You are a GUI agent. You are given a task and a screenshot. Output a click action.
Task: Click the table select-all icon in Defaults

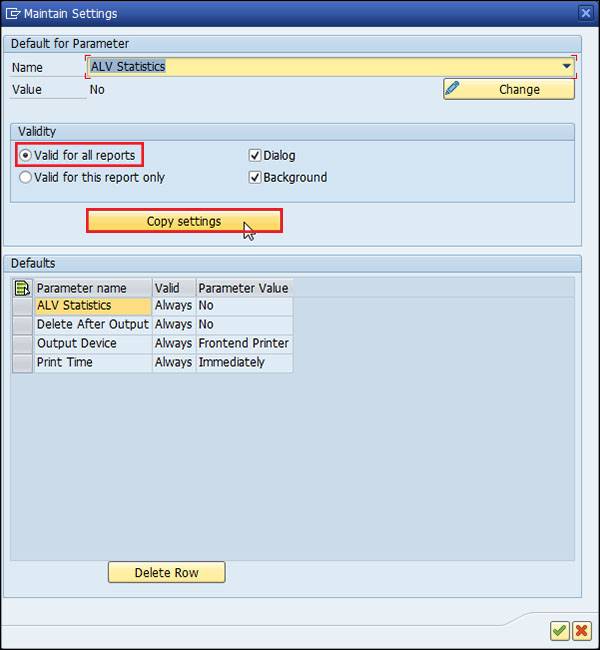pos(22,288)
